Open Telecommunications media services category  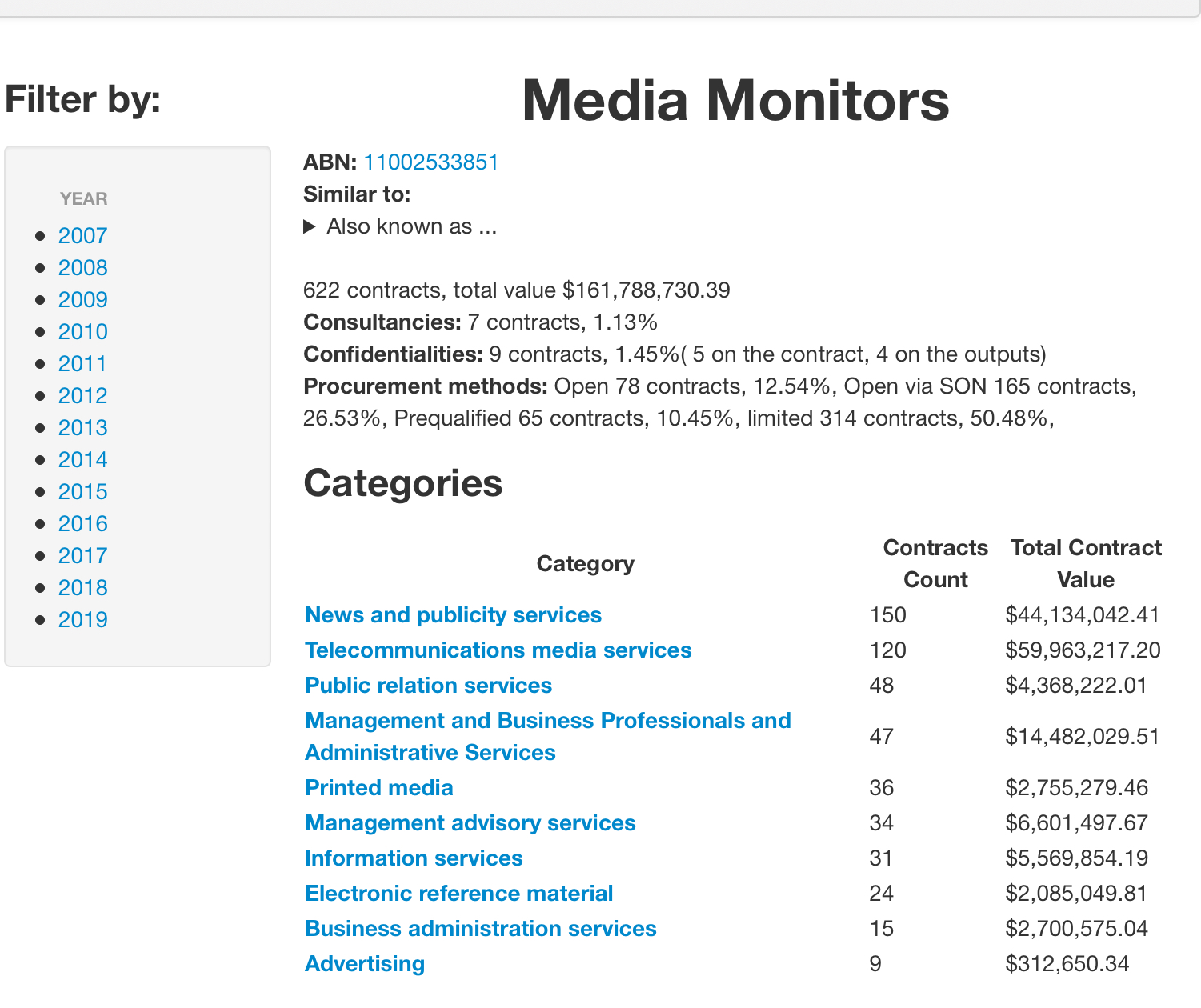click(498, 650)
